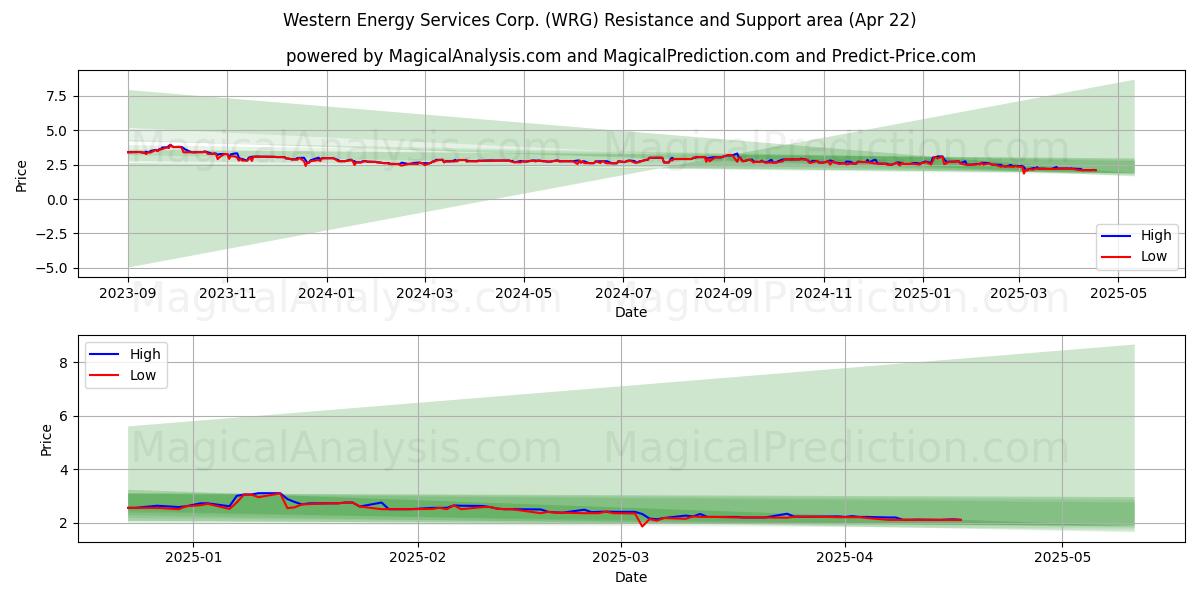Click the top chart x-axis label '2024-05'
The width and height of the screenshot is (1200, 600).
click(524, 294)
